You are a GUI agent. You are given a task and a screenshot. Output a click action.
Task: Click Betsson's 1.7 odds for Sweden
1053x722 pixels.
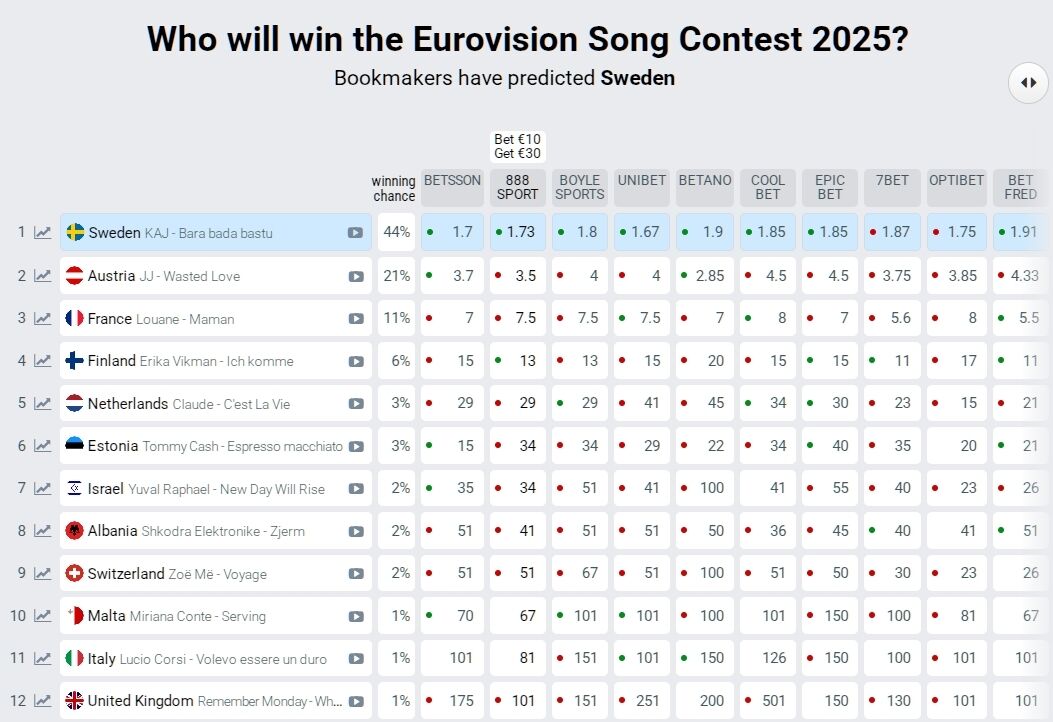pyautogui.click(x=452, y=232)
